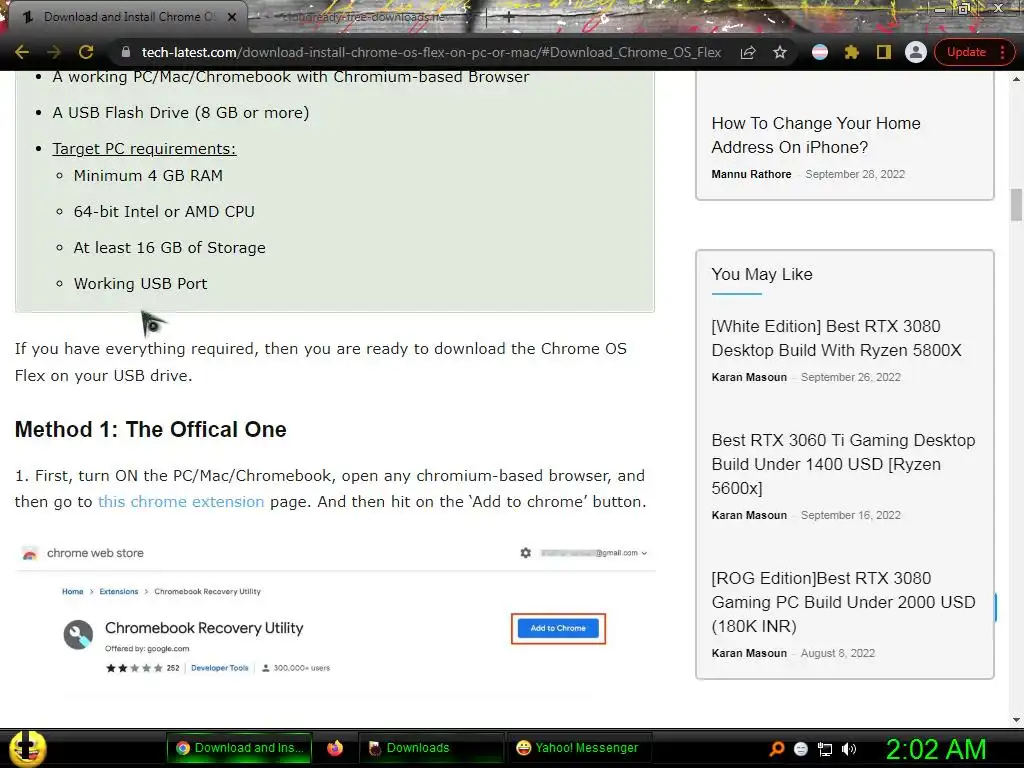Click the Add to Chrome button image

[x=558, y=628]
